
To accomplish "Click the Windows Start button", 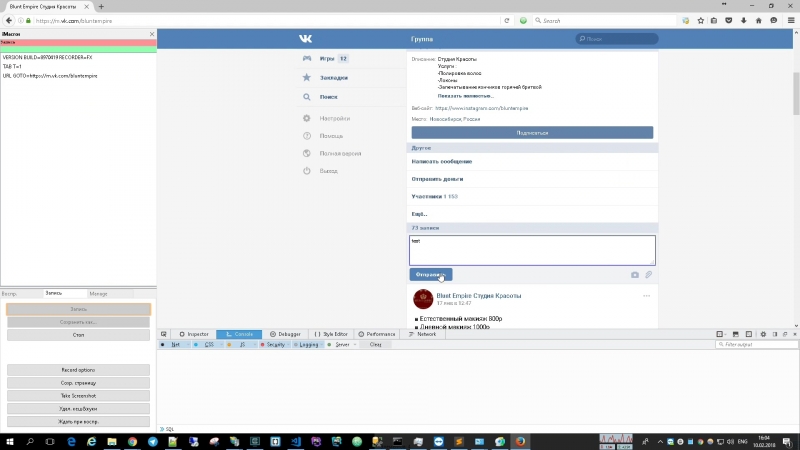I will pyautogui.click(x=10, y=441).
